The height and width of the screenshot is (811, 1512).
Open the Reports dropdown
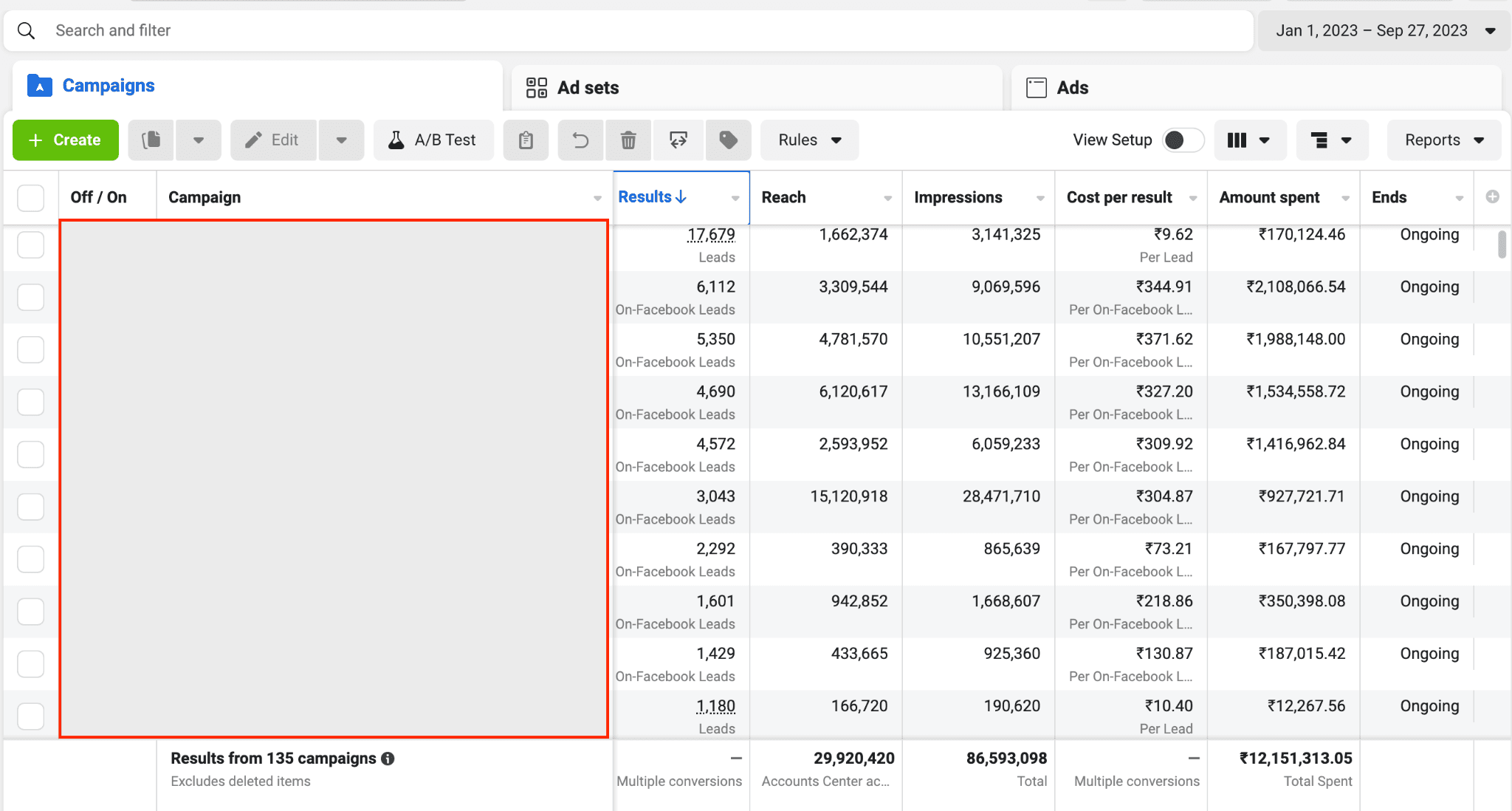tap(1444, 140)
